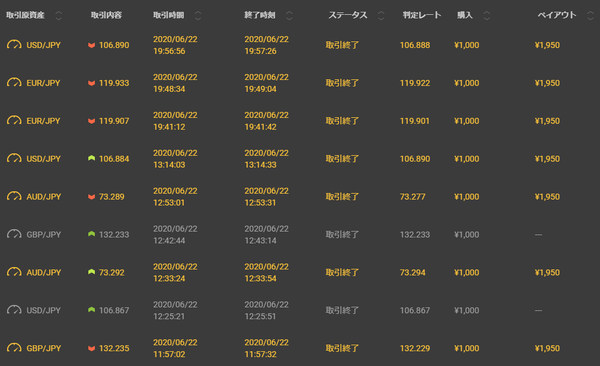Click judgment rate 132.229
Image resolution: width=600 pixels, height=366 pixels.
(415, 348)
